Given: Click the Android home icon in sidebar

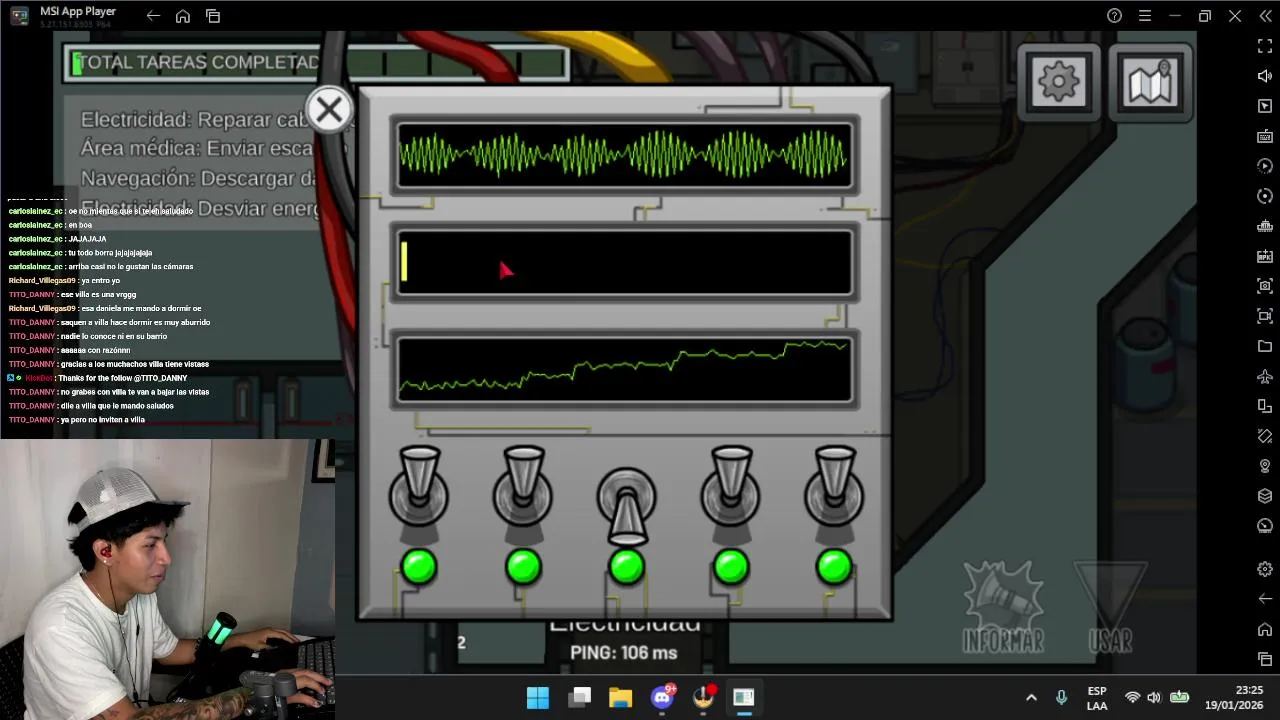Looking at the screenshot, I should coord(1265,629).
